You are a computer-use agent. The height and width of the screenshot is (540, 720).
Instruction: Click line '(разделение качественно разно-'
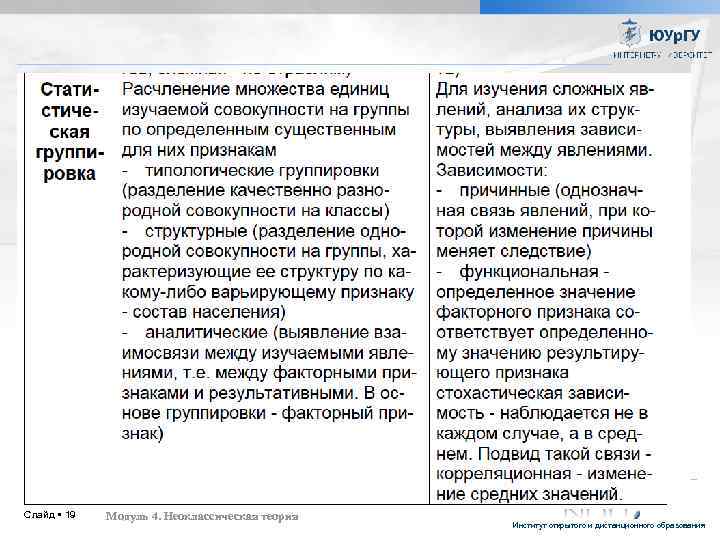coord(256,191)
